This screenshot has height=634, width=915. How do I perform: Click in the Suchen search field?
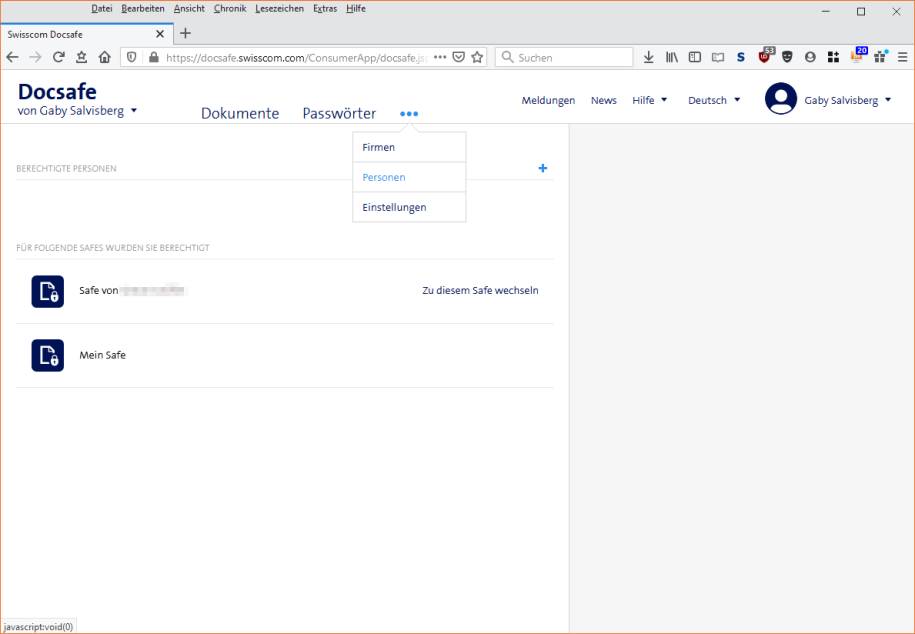point(564,57)
